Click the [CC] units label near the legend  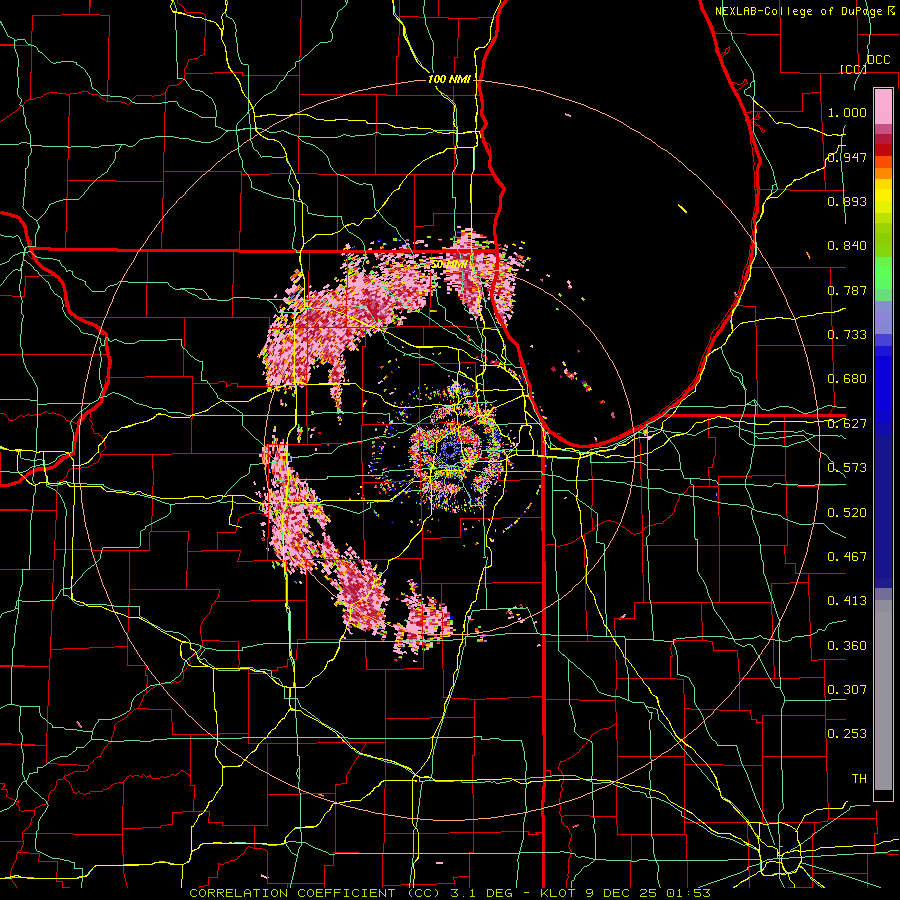[x=853, y=69]
